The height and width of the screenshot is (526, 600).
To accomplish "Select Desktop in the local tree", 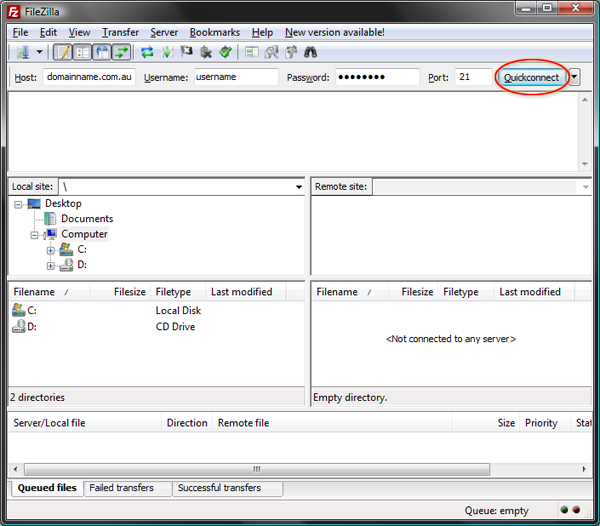I will [63, 204].
